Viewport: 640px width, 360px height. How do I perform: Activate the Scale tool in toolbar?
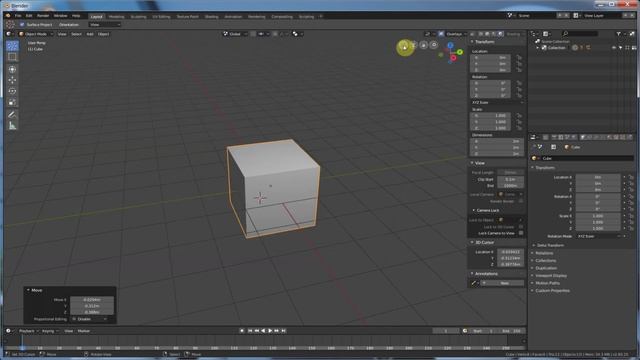point(12,102)
